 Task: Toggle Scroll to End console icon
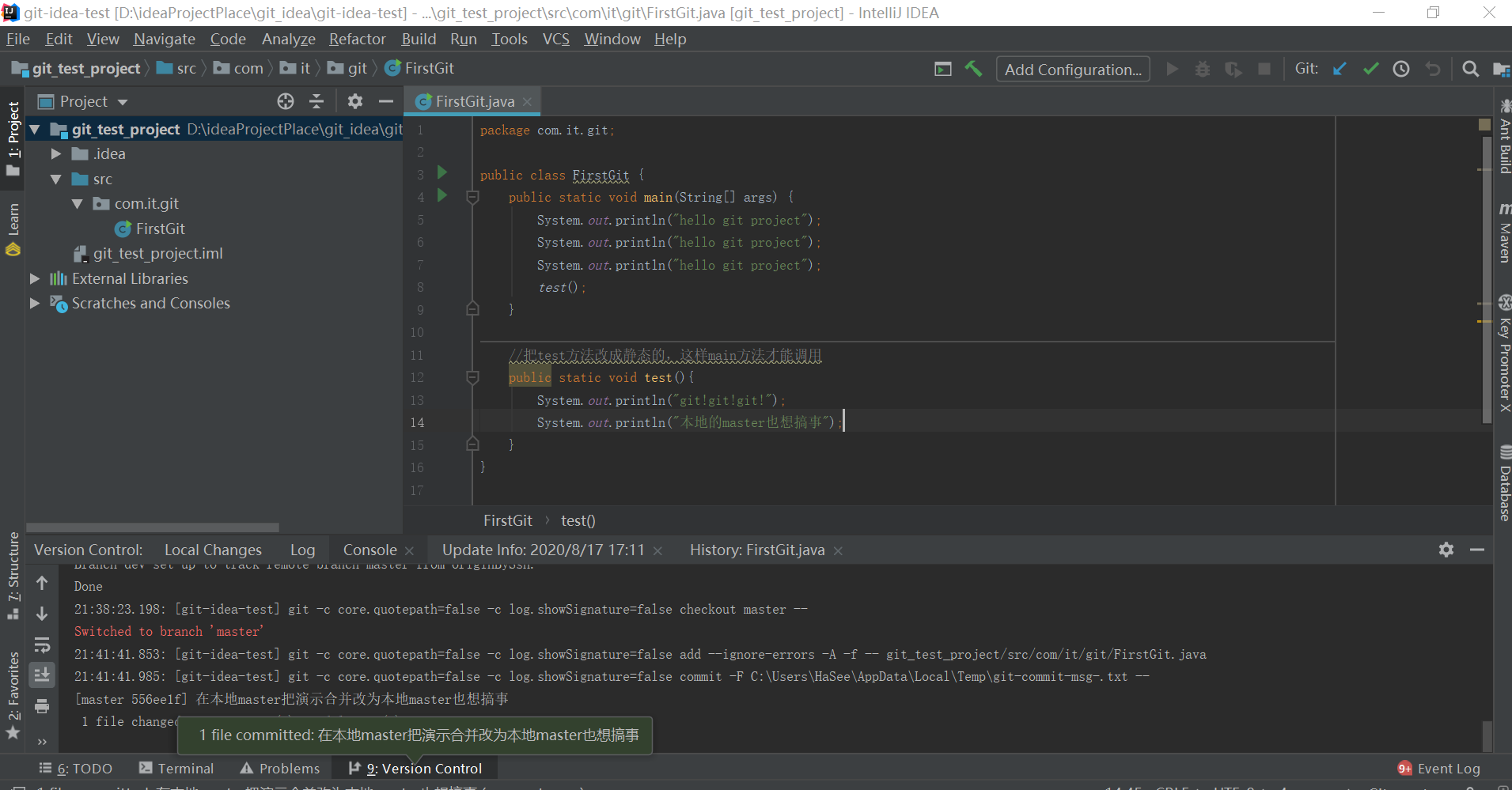click(42, 675)
